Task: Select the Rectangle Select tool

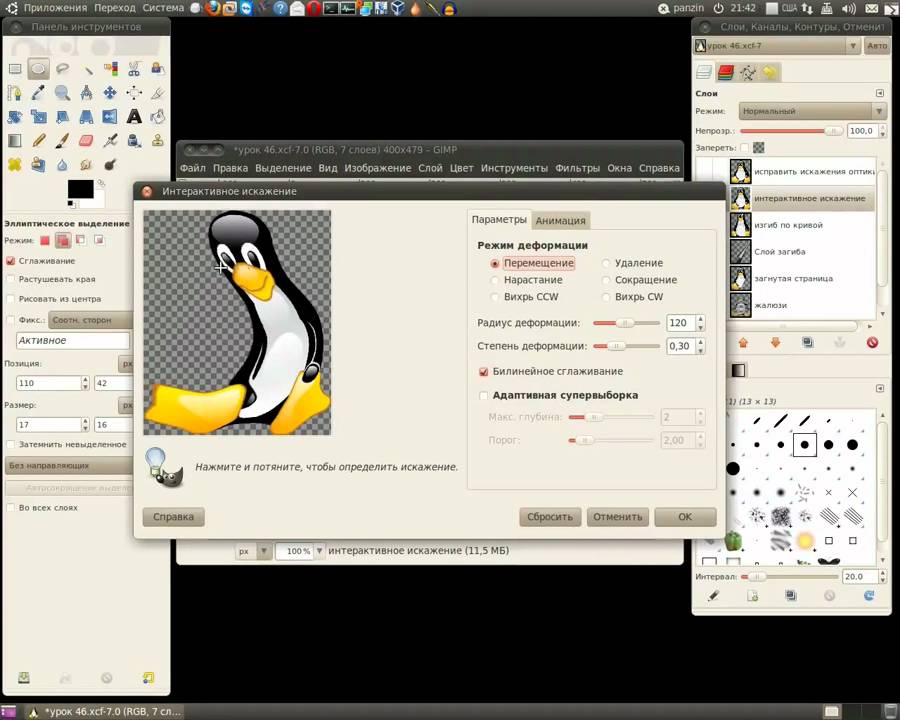Action: tap(15, 69)
